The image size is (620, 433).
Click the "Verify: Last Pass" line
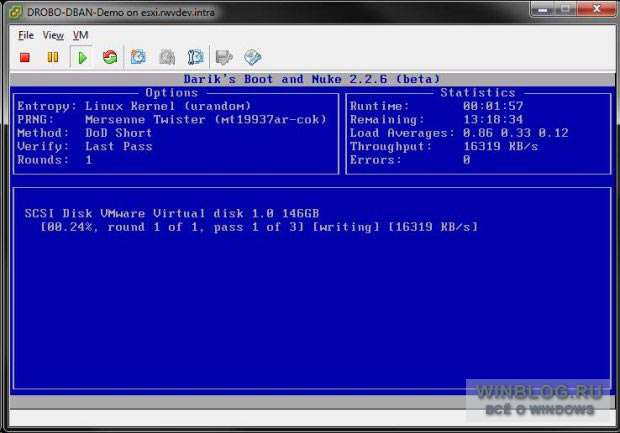click(x=85, y=146)
